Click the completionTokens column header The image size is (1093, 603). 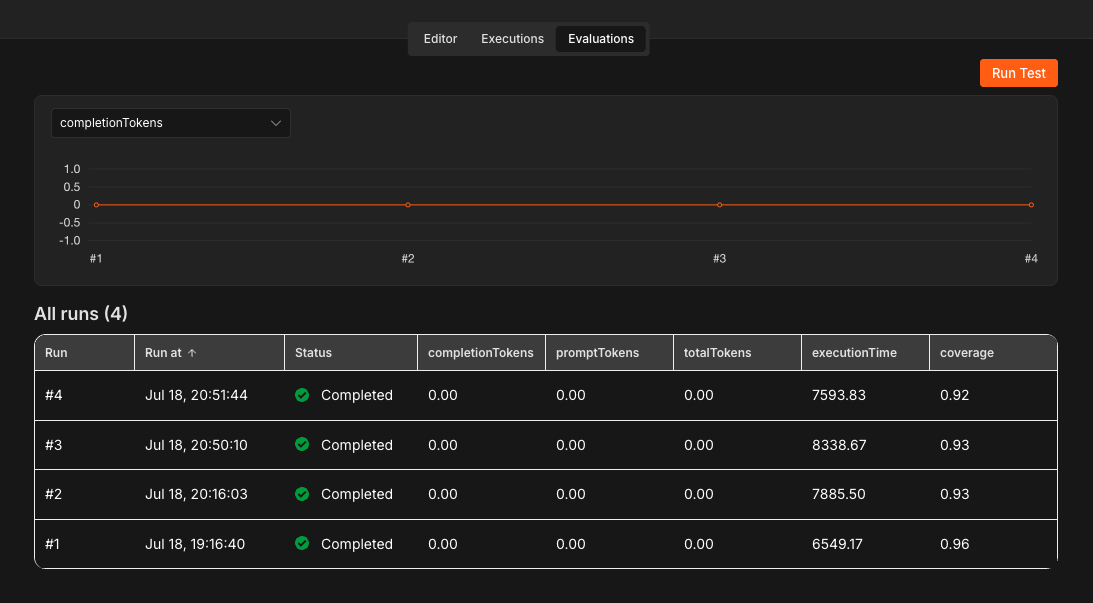pos(481,353)
